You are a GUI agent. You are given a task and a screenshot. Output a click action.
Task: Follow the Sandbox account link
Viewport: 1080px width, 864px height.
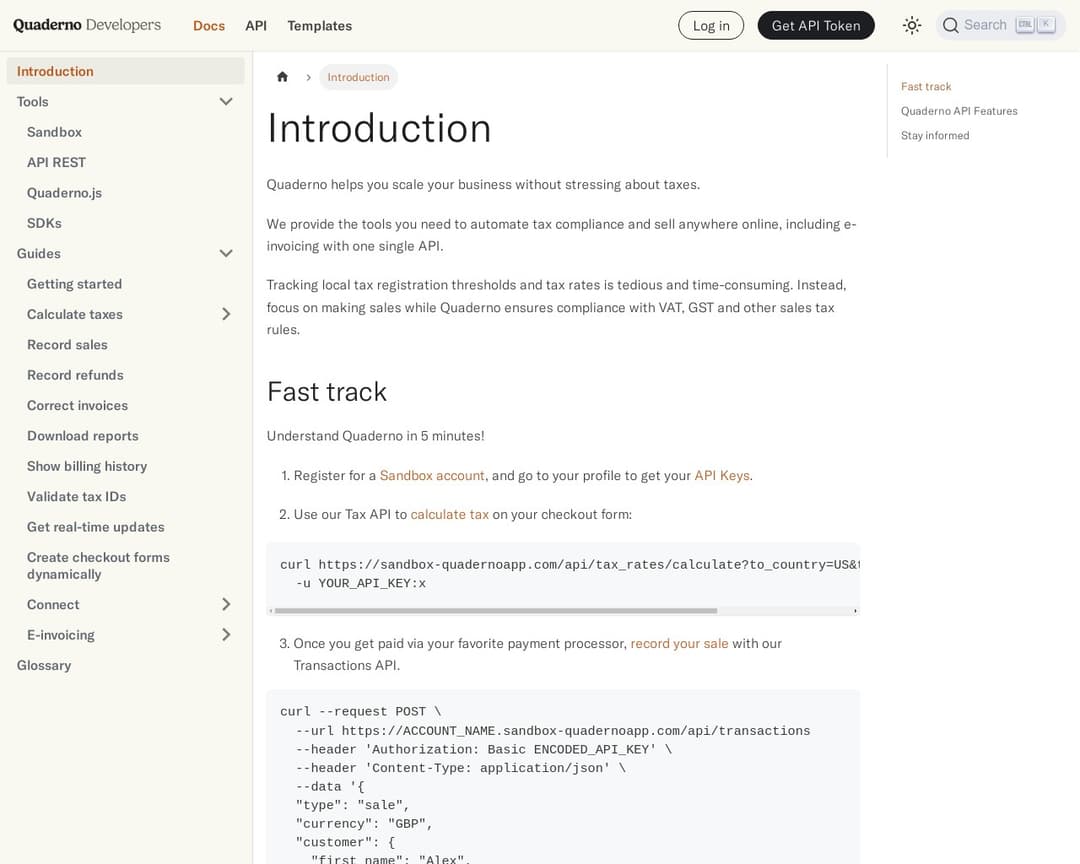point(432,475)
